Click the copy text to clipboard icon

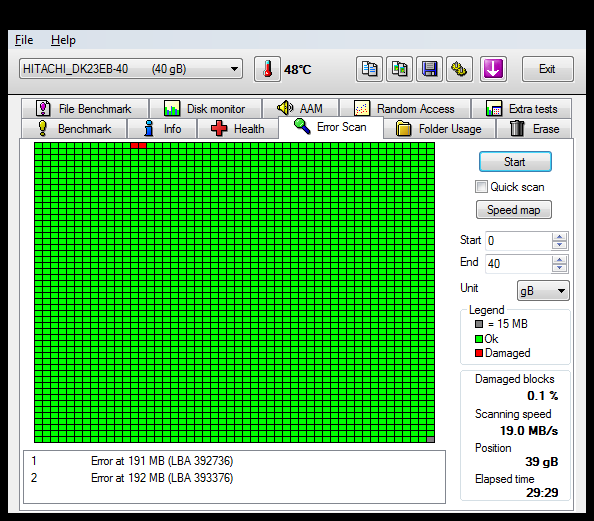coord(369,69)
